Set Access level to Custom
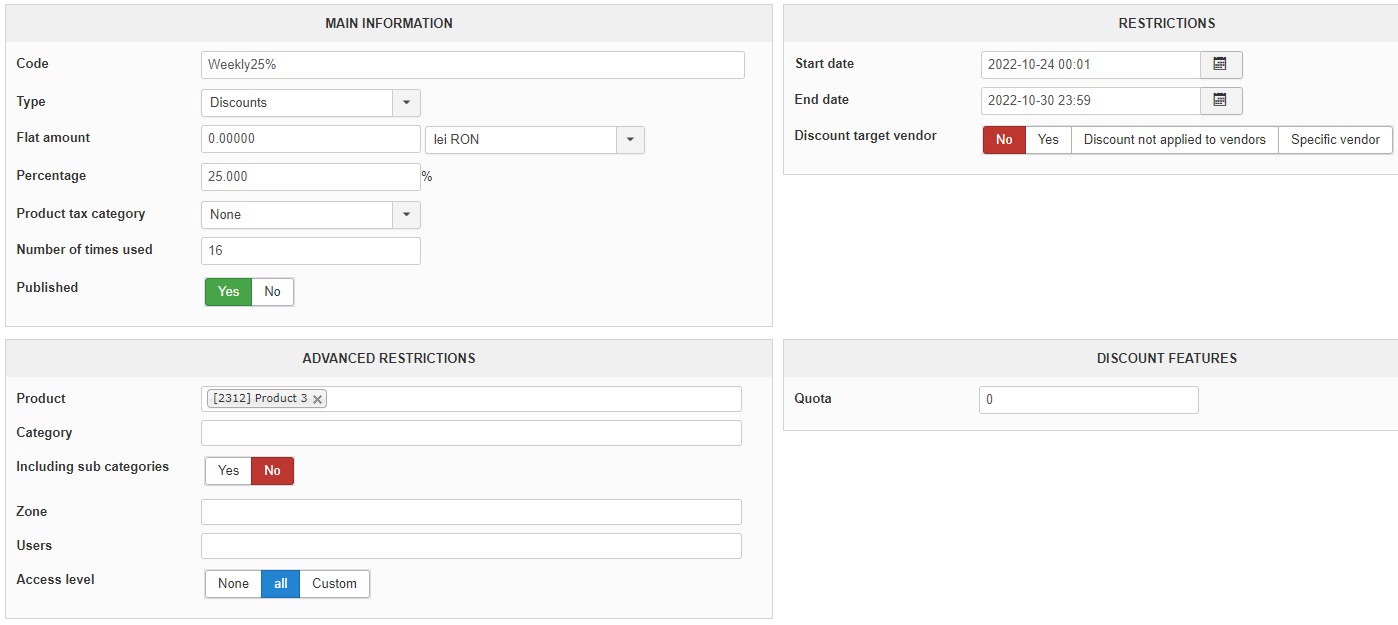The height and width of the screenshot is (625, 1398). (x=334, y=584)
